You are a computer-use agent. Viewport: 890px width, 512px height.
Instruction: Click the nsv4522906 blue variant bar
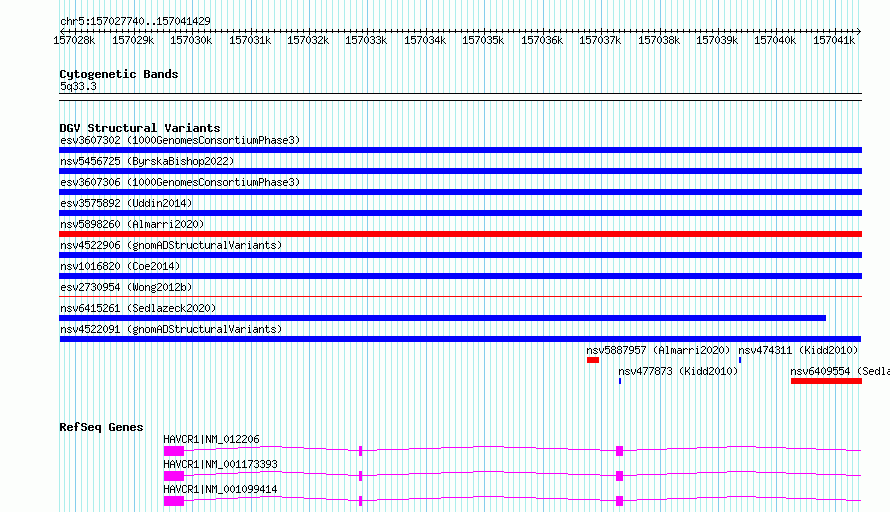coord(460,255)
